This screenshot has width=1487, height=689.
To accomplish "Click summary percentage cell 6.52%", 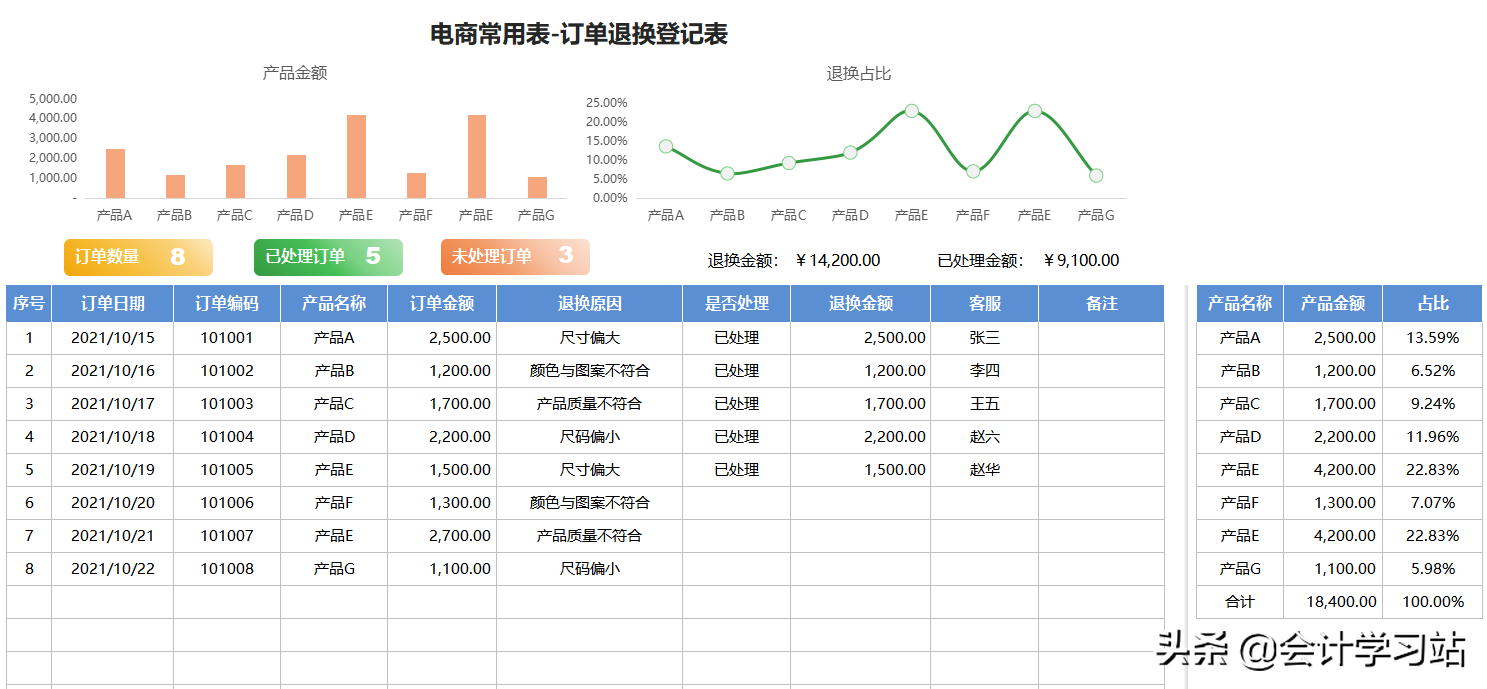I will pyautogui.click(x=1433, y=371).
